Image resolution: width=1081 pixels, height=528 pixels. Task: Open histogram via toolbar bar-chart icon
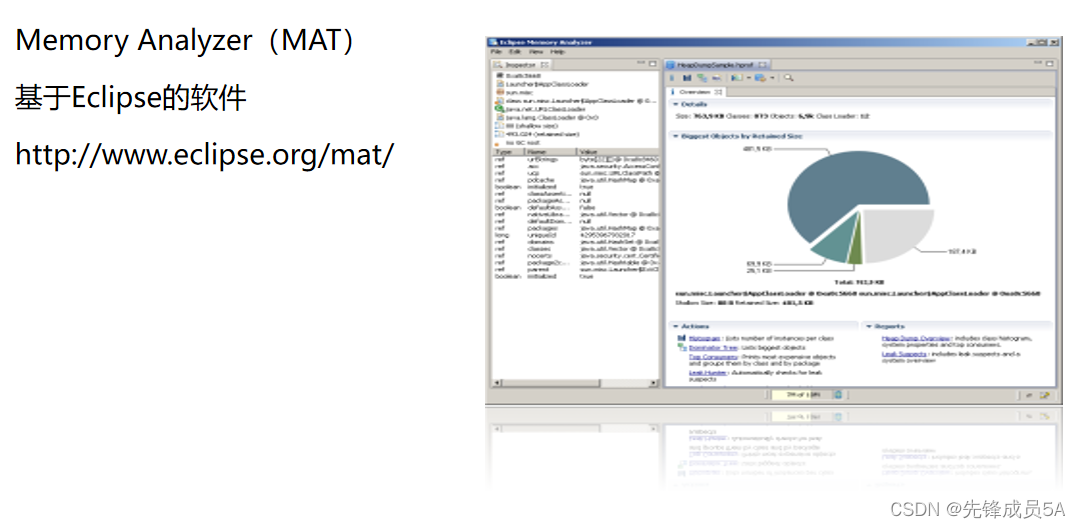coord(687,78)
